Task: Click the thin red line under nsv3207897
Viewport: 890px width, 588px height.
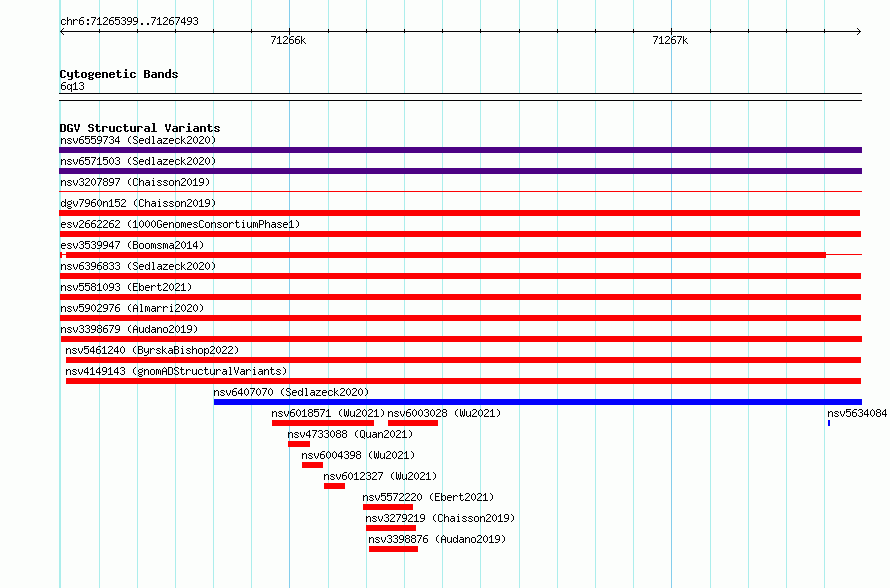Action: click(460, 192)
